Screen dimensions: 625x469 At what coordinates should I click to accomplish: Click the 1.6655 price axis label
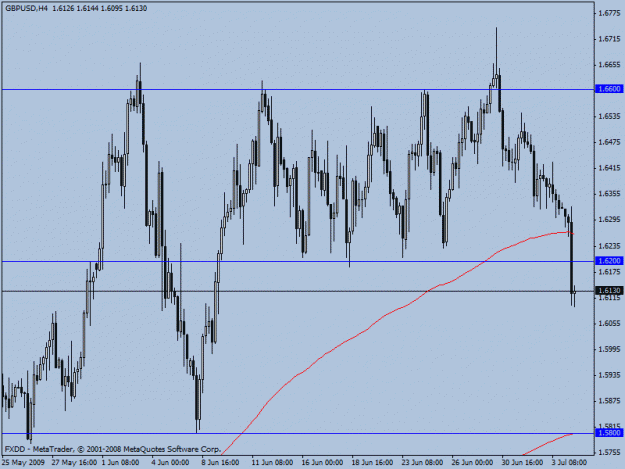tap(610, 65)
